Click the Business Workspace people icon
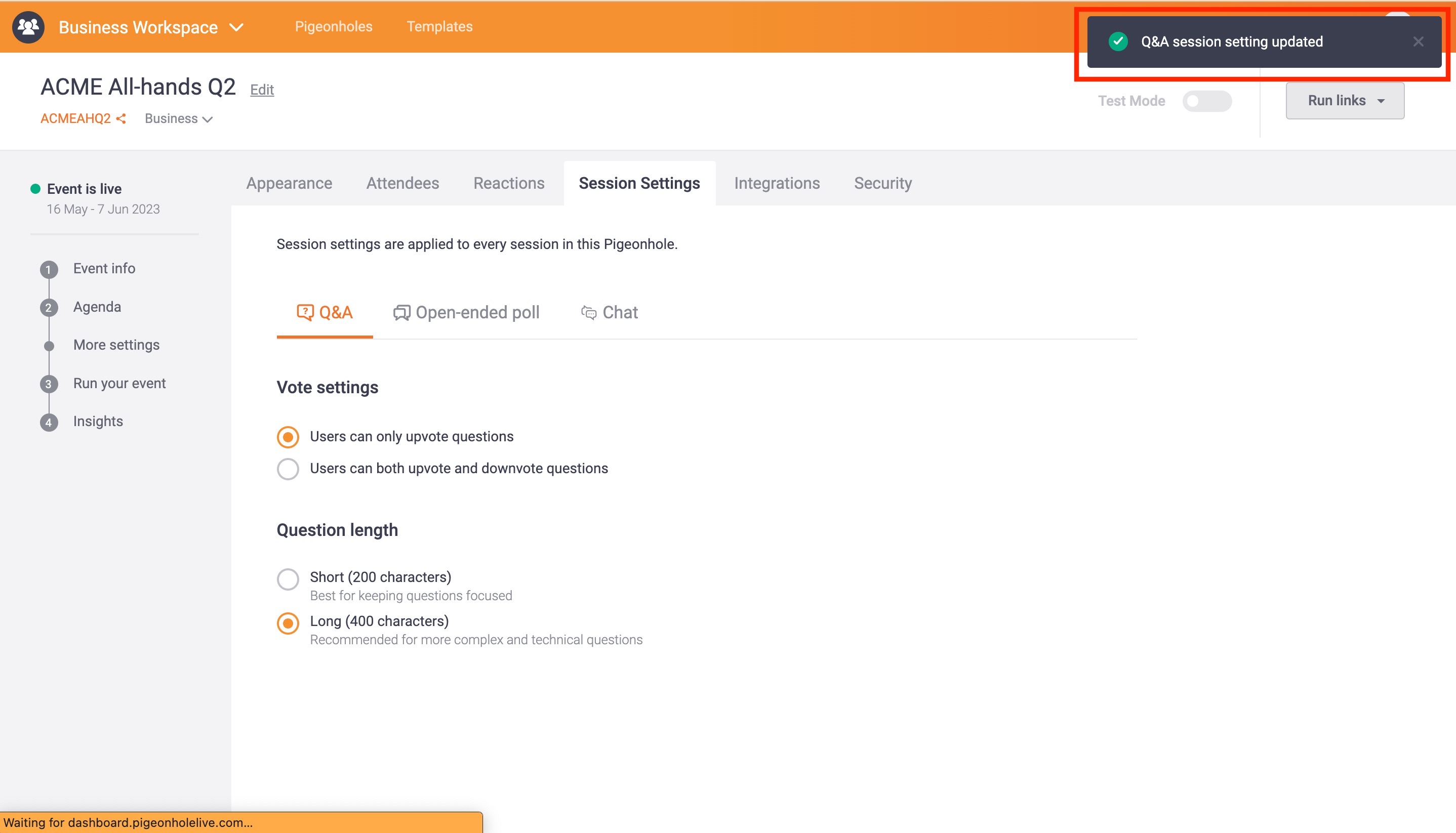Screen dimensions: 1456x833 pyautogui.click(x=28, y=27)
